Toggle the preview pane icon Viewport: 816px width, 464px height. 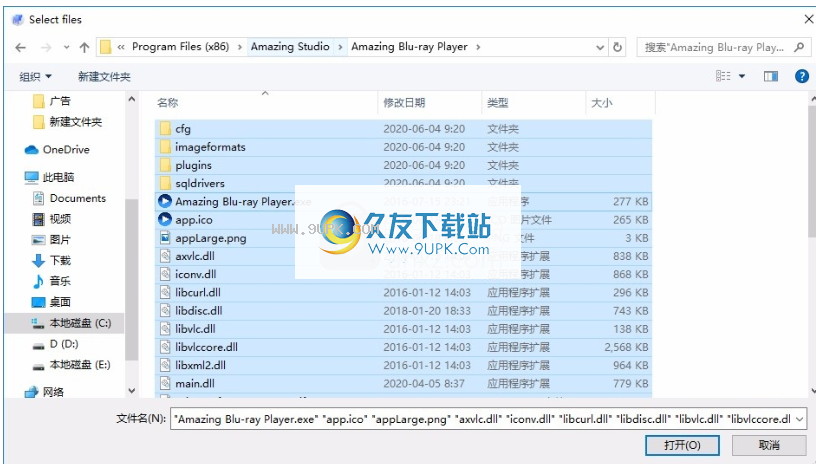click(771, 76)
